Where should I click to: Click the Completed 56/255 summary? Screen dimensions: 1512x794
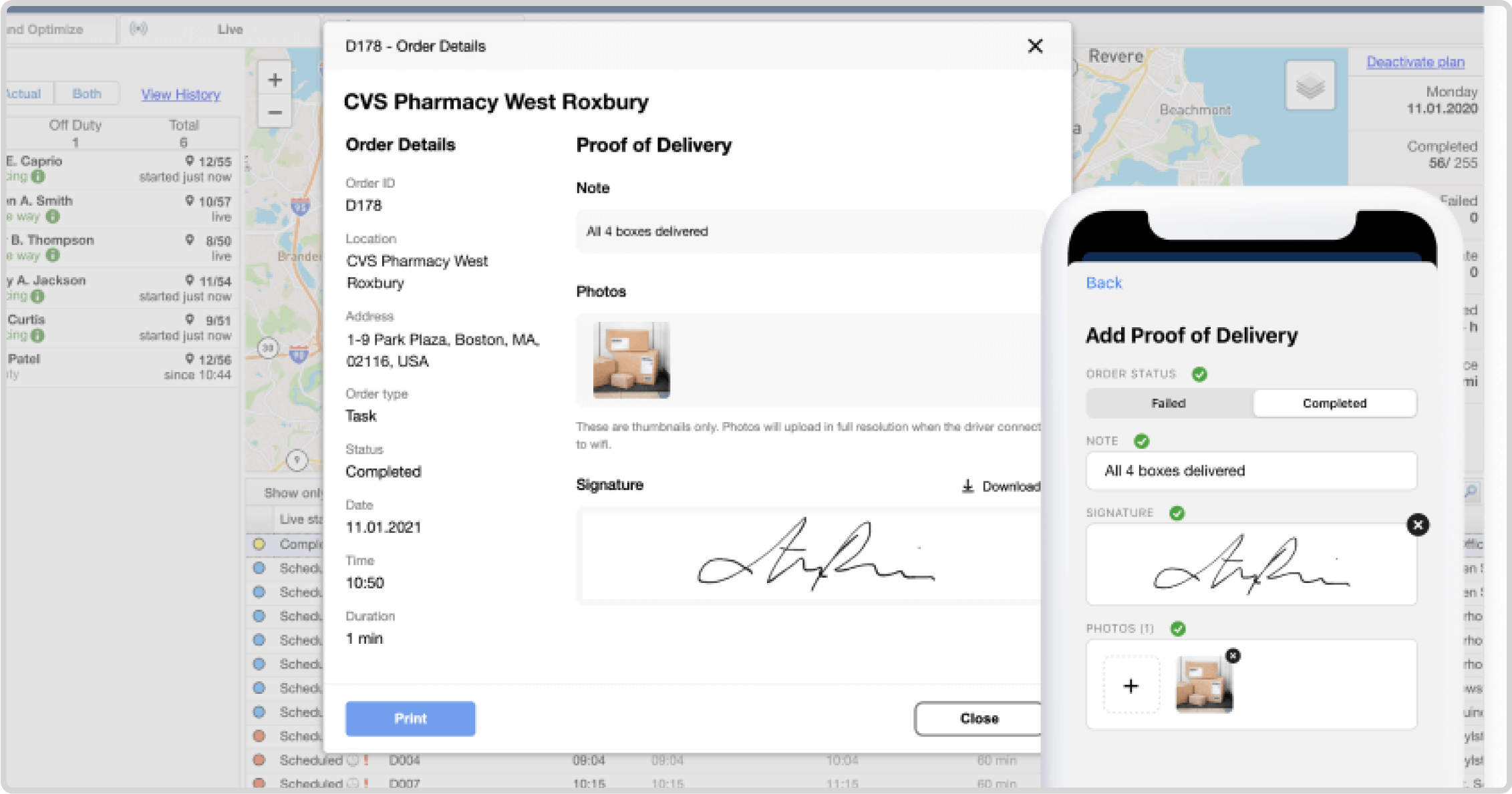pos(1442,154)
